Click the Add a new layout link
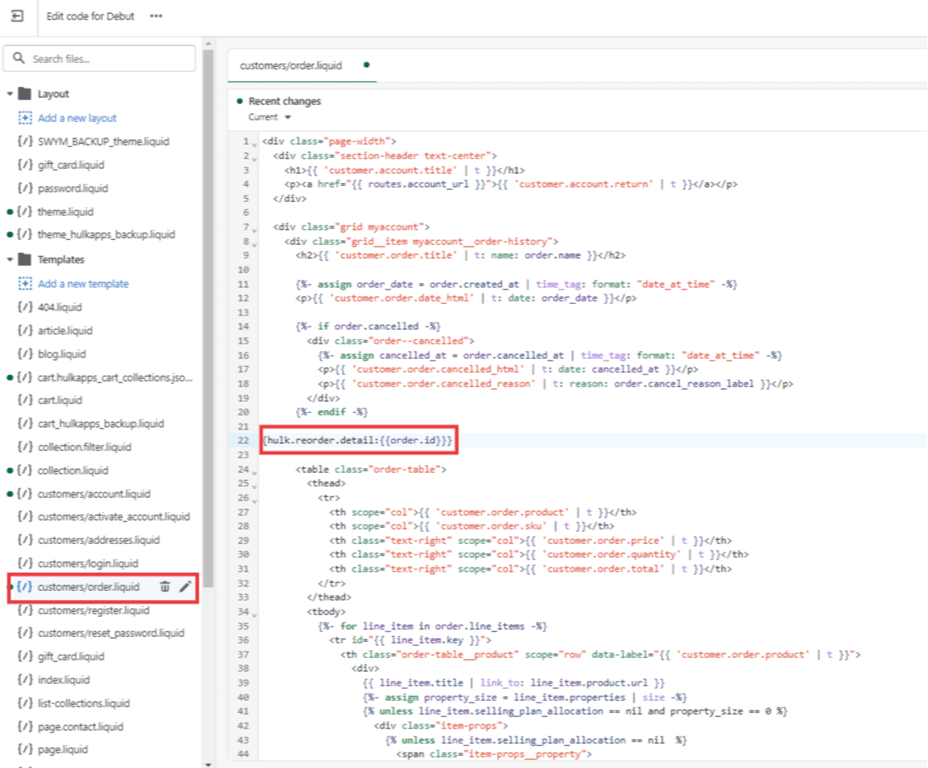The height and width of the screenshot is (768, 928). point(77,118)
